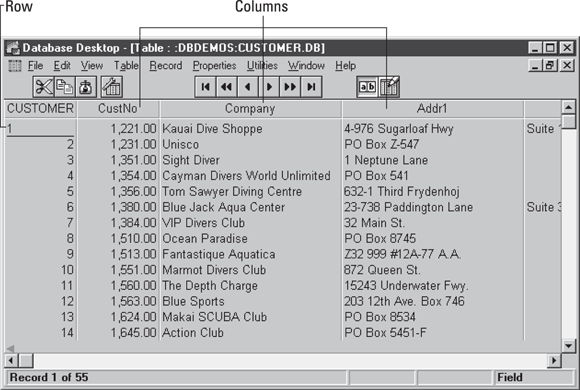
Task: Jump forward one record set
Action: [290, 87]
